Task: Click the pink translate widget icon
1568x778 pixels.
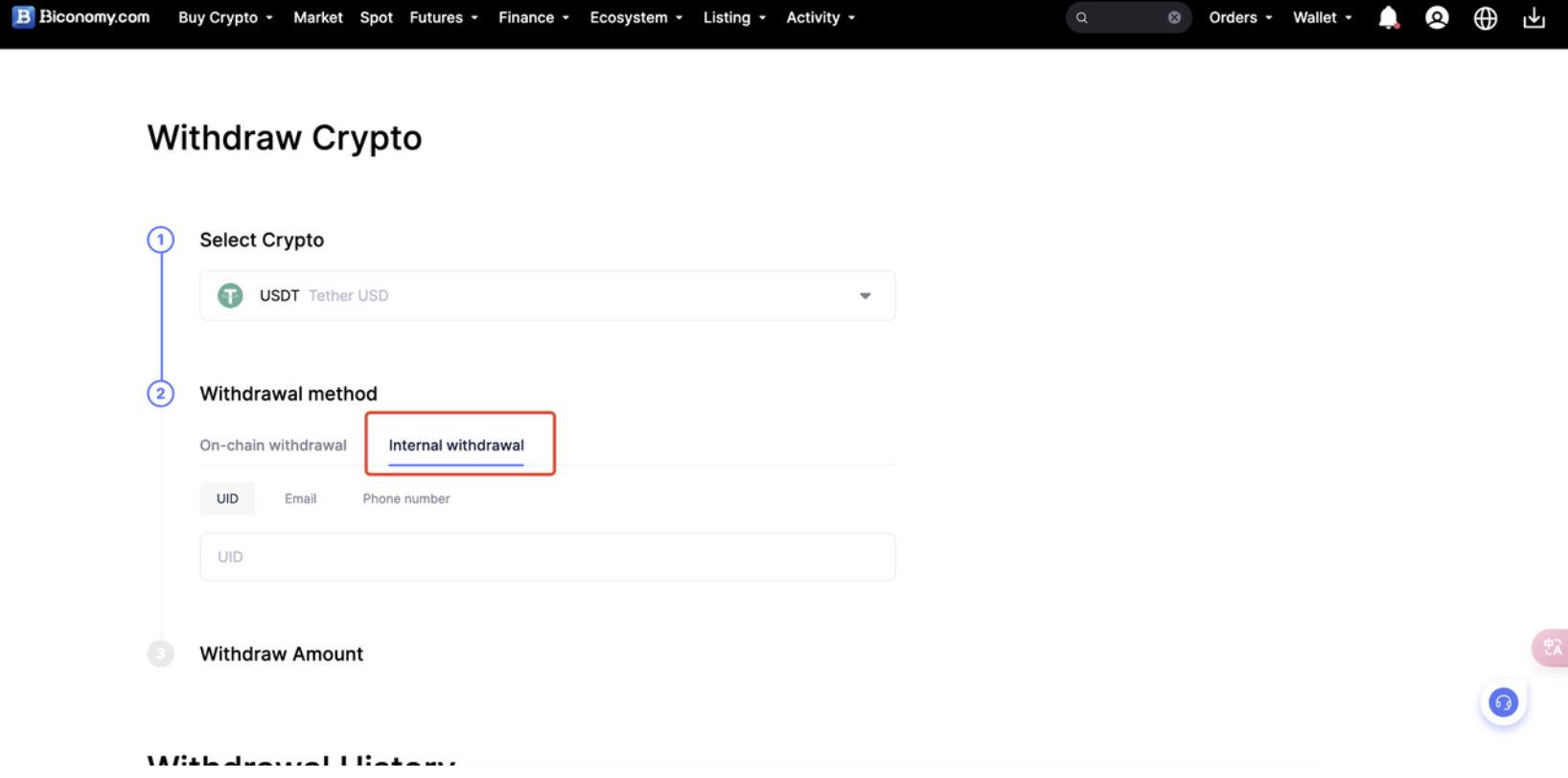Action: (1552, 648)
